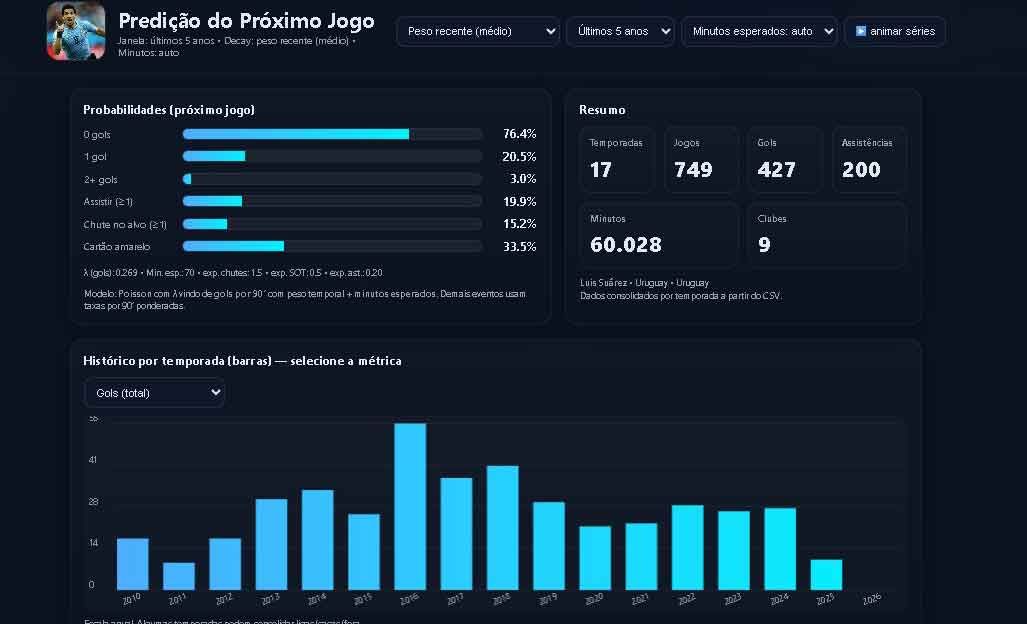Click the Temporadas card showing 17
The height and width of the screenshot is (624, 1027).
coord(618,160)
